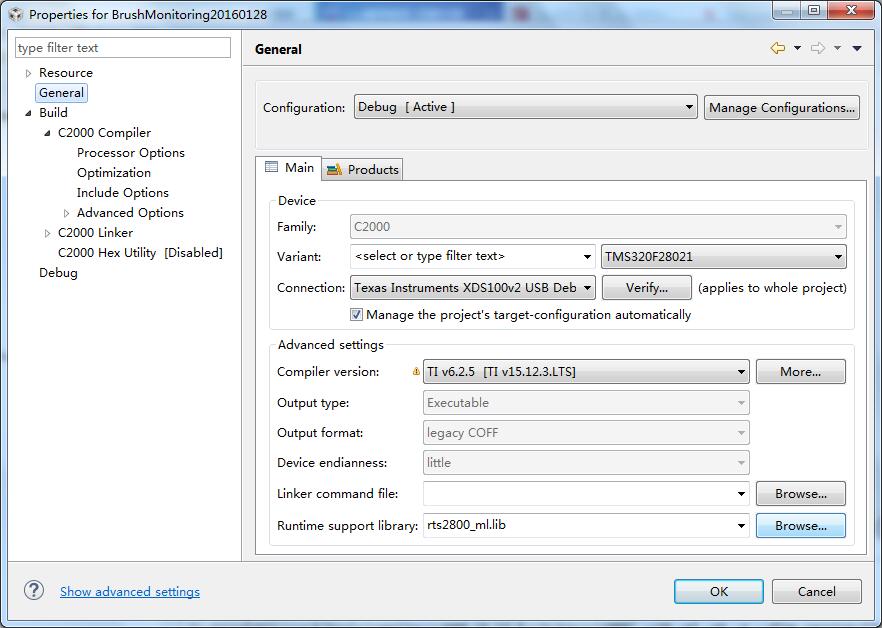Viewport: 882px width, 628px height.
Task: Click the compiler version warning icon
Action: [x=416, y=371]
